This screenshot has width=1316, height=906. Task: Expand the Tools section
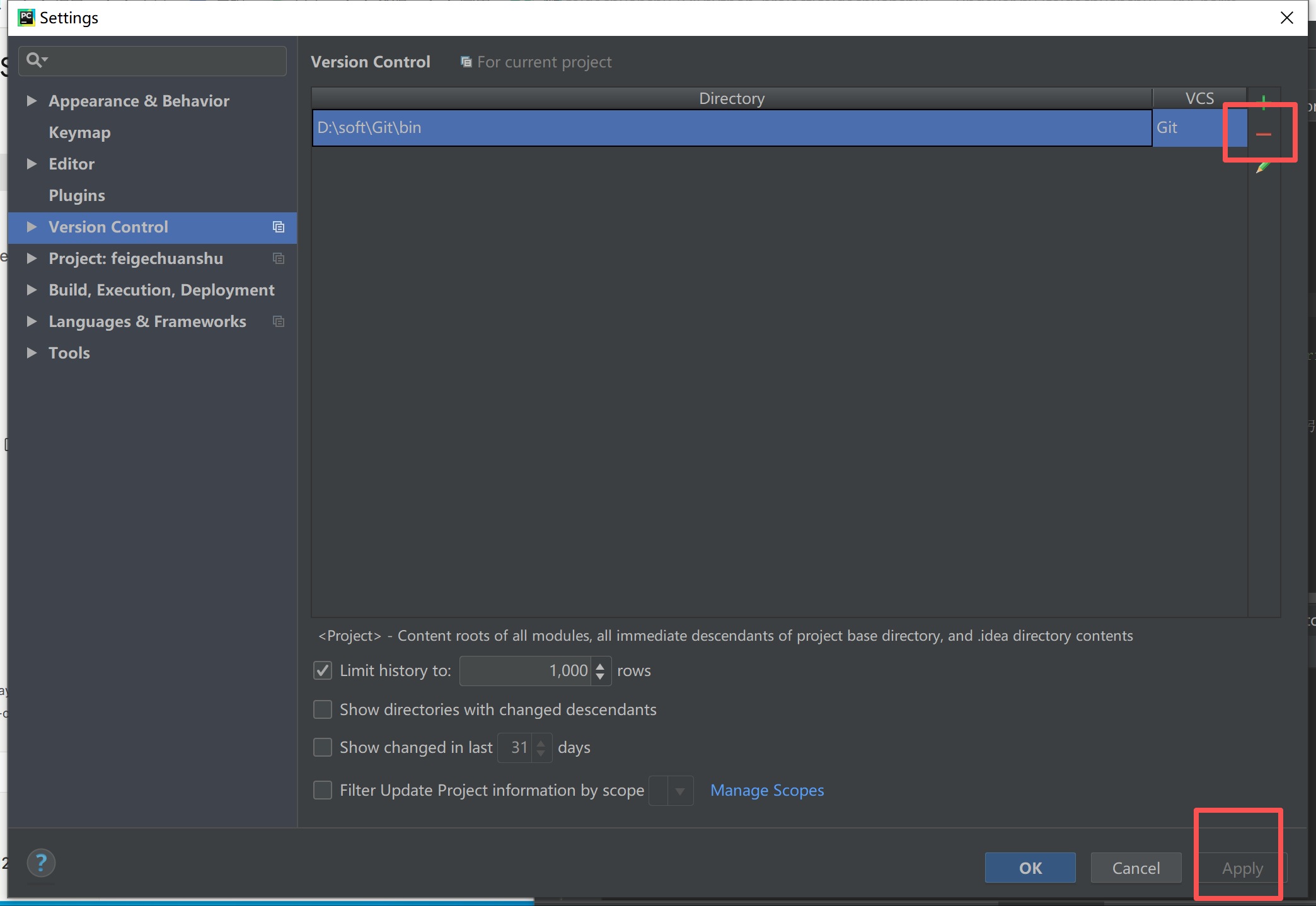tap(32, 353)
